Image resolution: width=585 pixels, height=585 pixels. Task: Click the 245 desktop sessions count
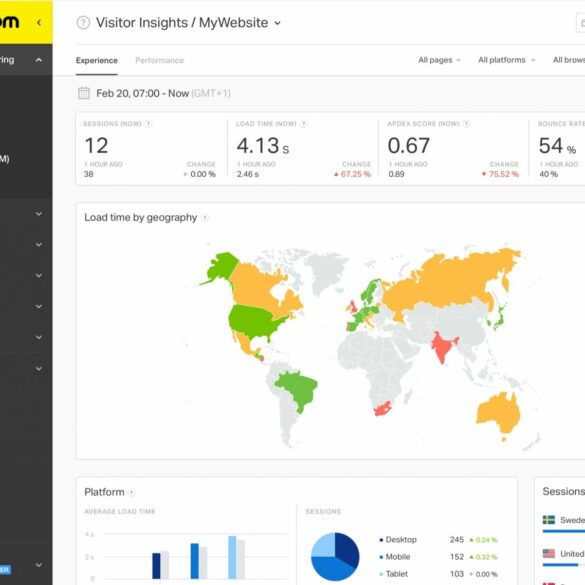point(457,539)
